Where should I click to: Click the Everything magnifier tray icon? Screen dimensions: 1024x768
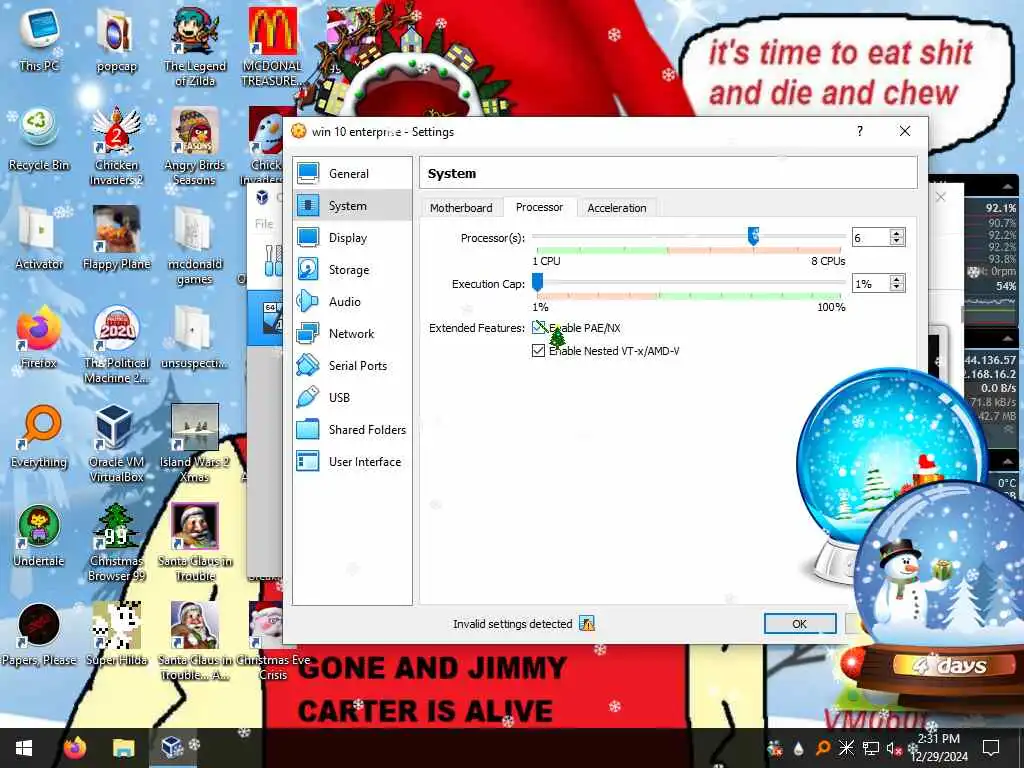[823, 748]
